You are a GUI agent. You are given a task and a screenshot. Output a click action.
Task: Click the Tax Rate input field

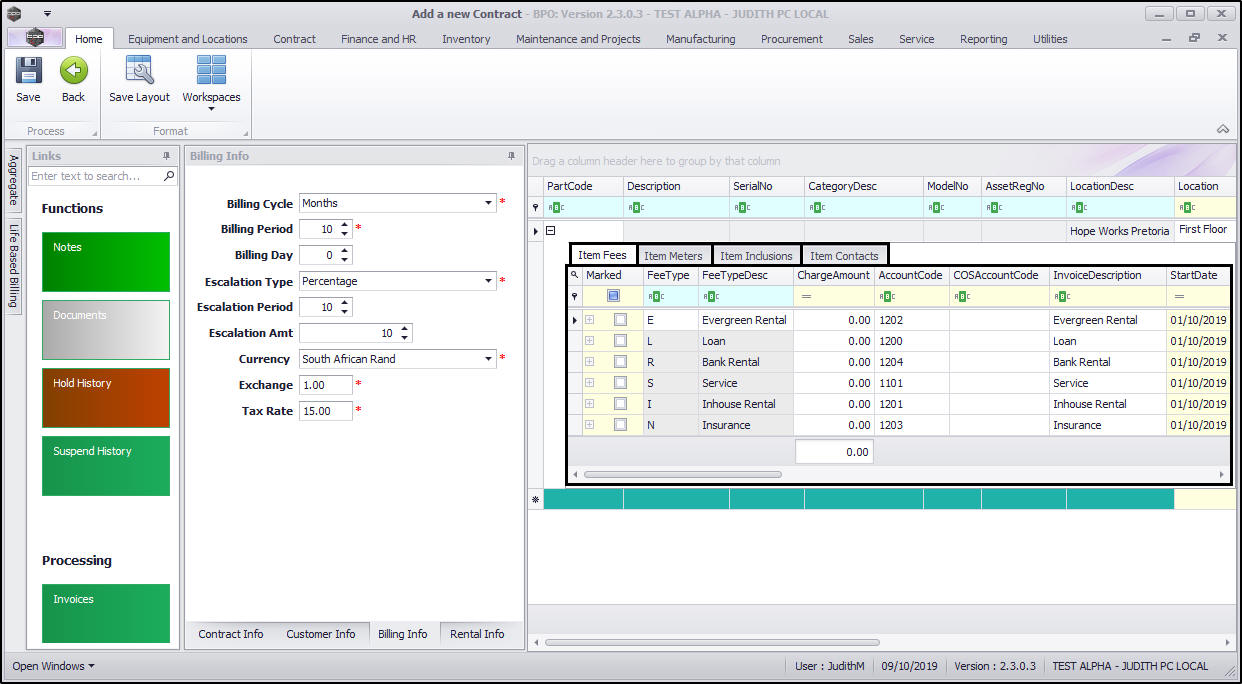pyautogui.click(x=325, y=411)
